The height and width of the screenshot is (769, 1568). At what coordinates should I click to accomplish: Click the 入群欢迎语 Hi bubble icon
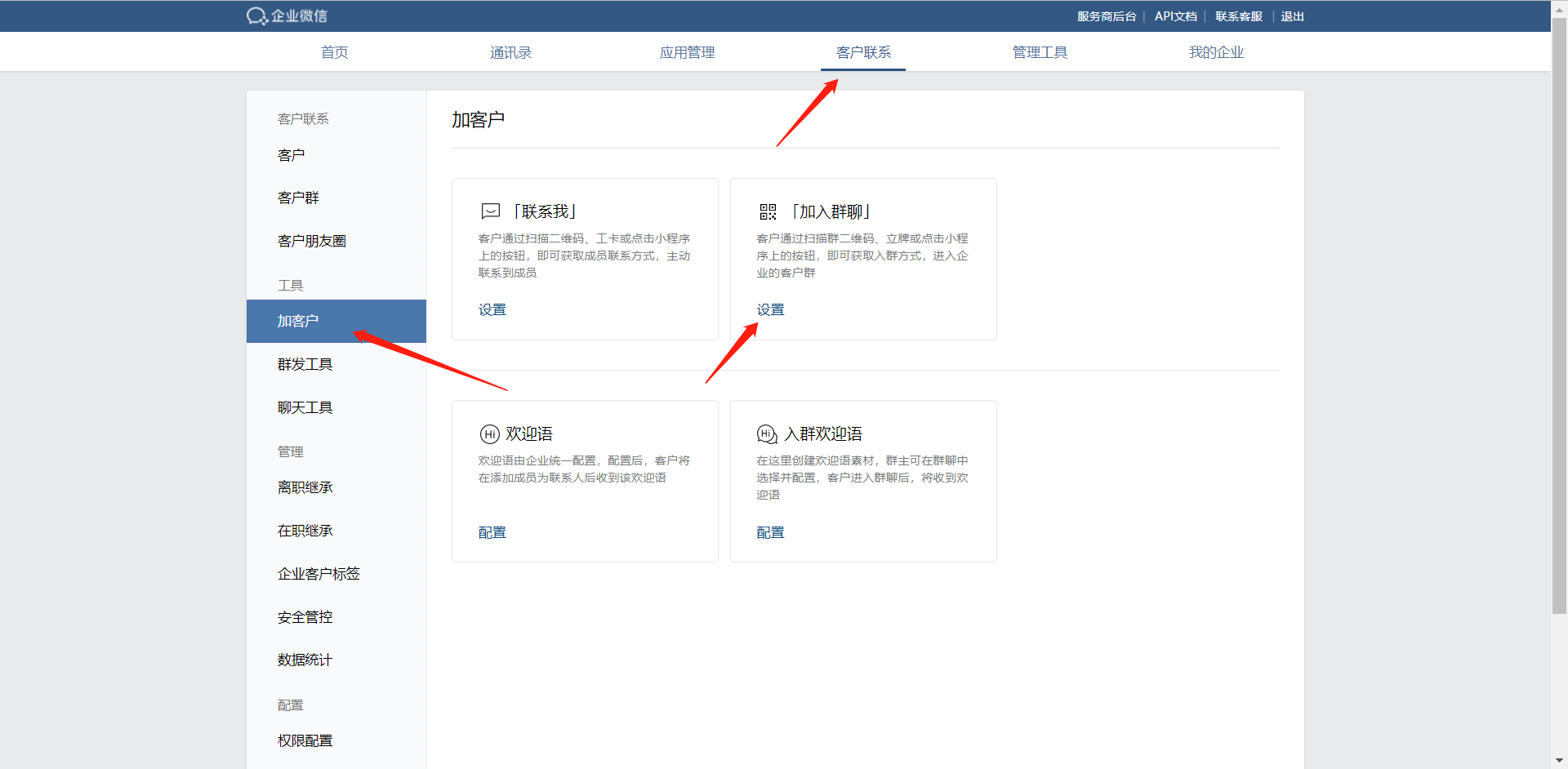767,434
